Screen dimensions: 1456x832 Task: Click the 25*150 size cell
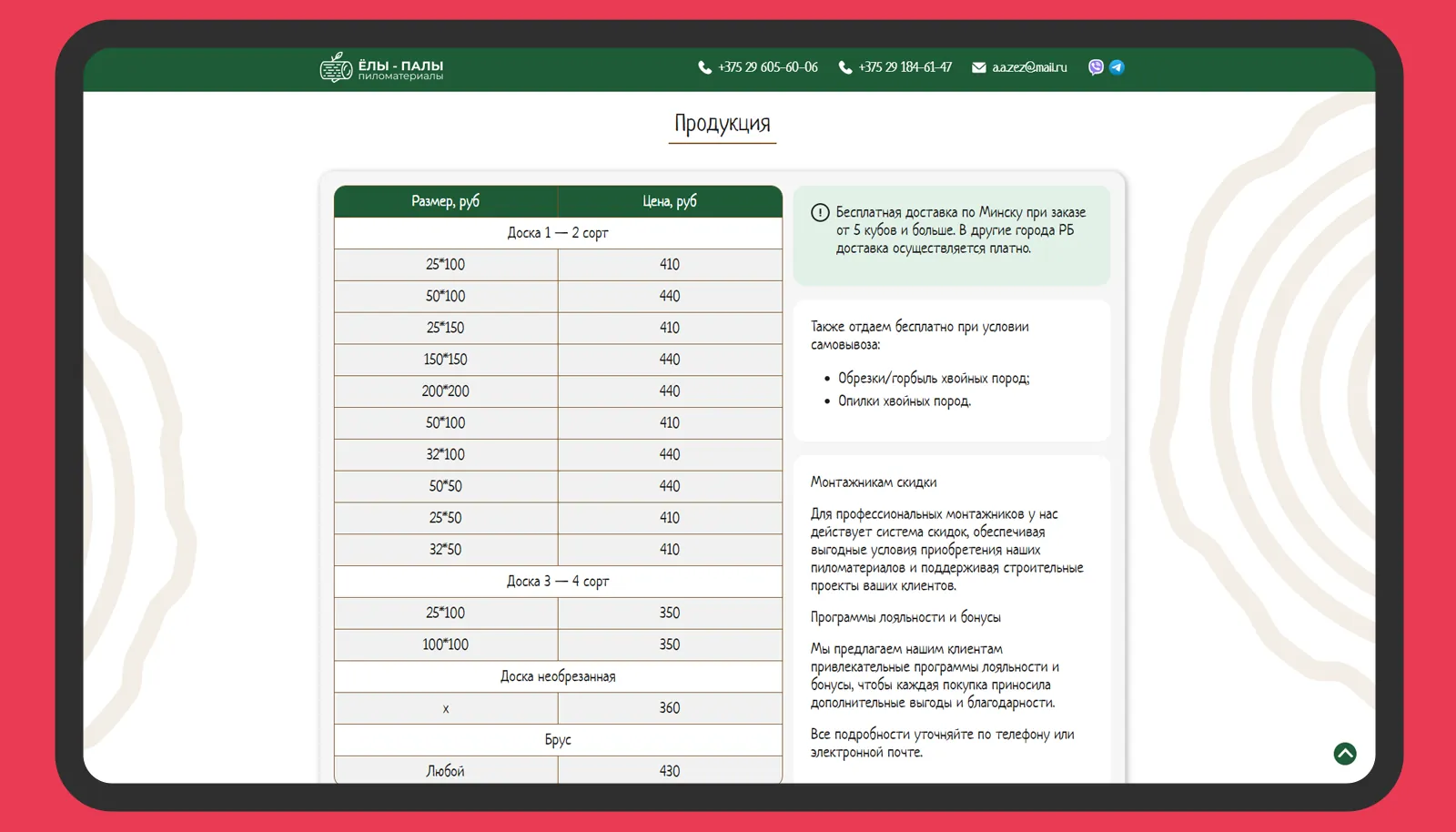click(446, 328)
